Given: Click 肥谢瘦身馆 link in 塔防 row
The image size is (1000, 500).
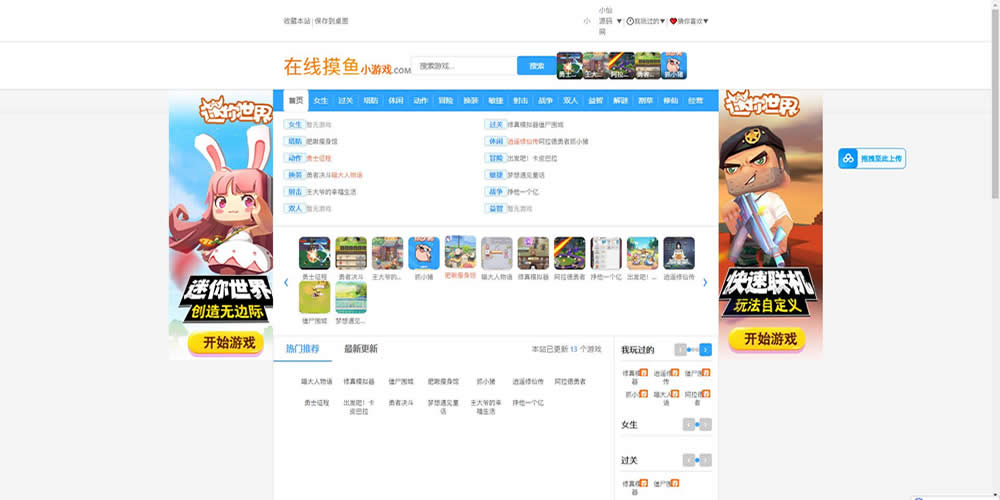Looking at the screenshot, I should coord(322,142).
